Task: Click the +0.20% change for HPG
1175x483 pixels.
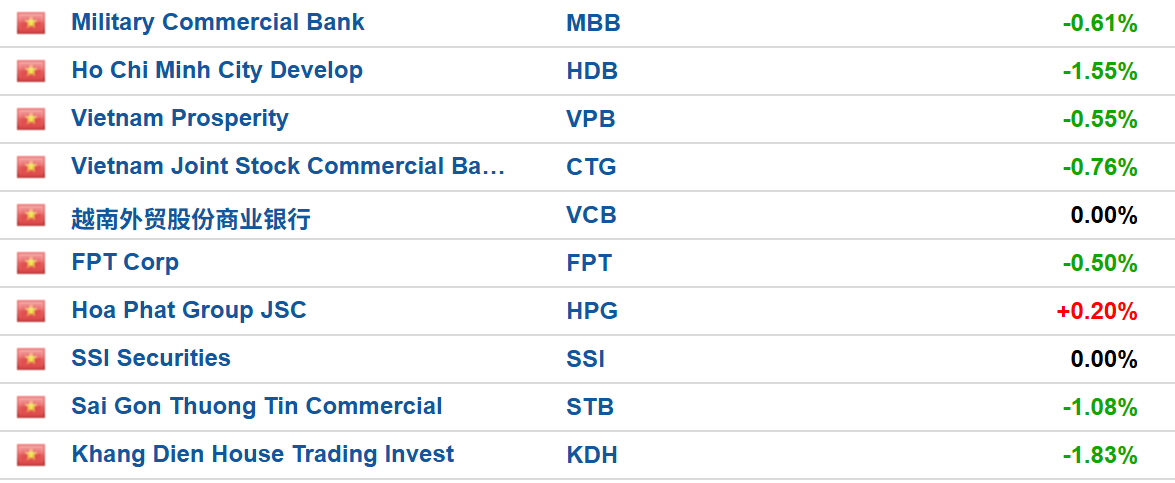Action: 1097,311
